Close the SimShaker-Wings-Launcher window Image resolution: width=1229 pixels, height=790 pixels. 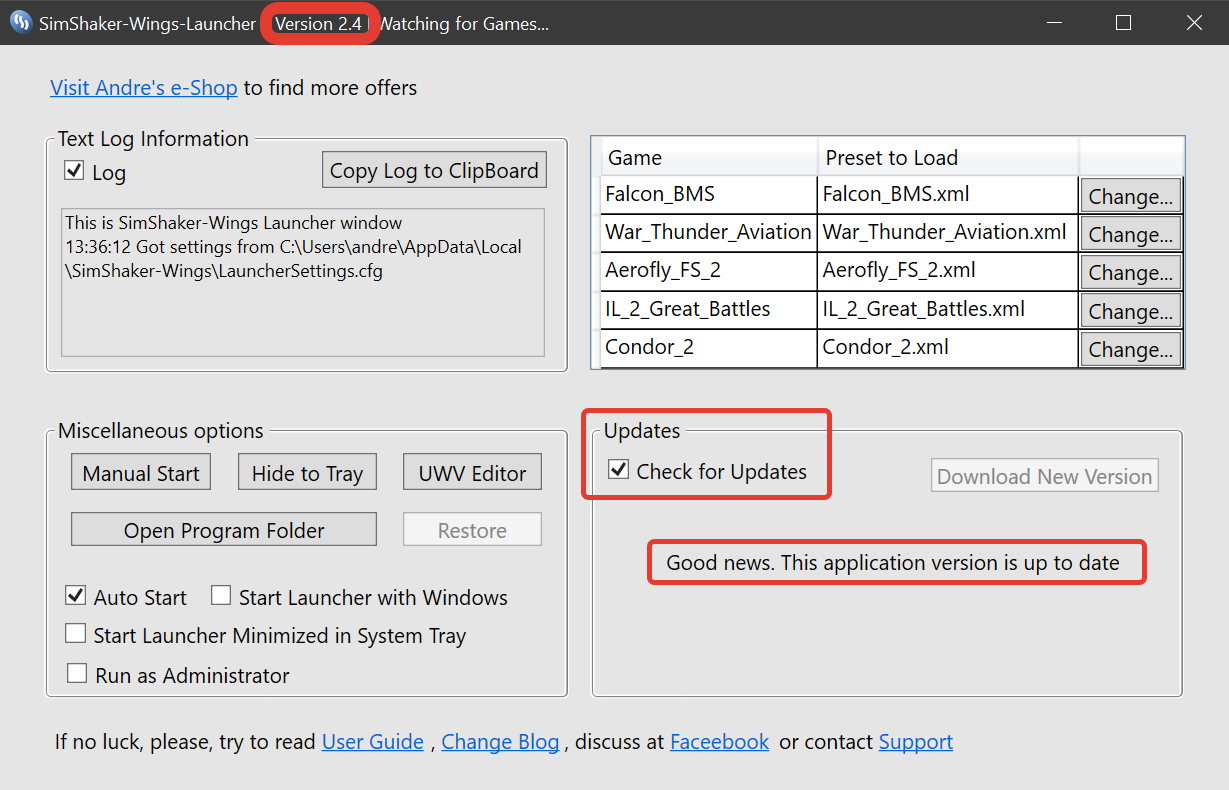coord(1193,23)
